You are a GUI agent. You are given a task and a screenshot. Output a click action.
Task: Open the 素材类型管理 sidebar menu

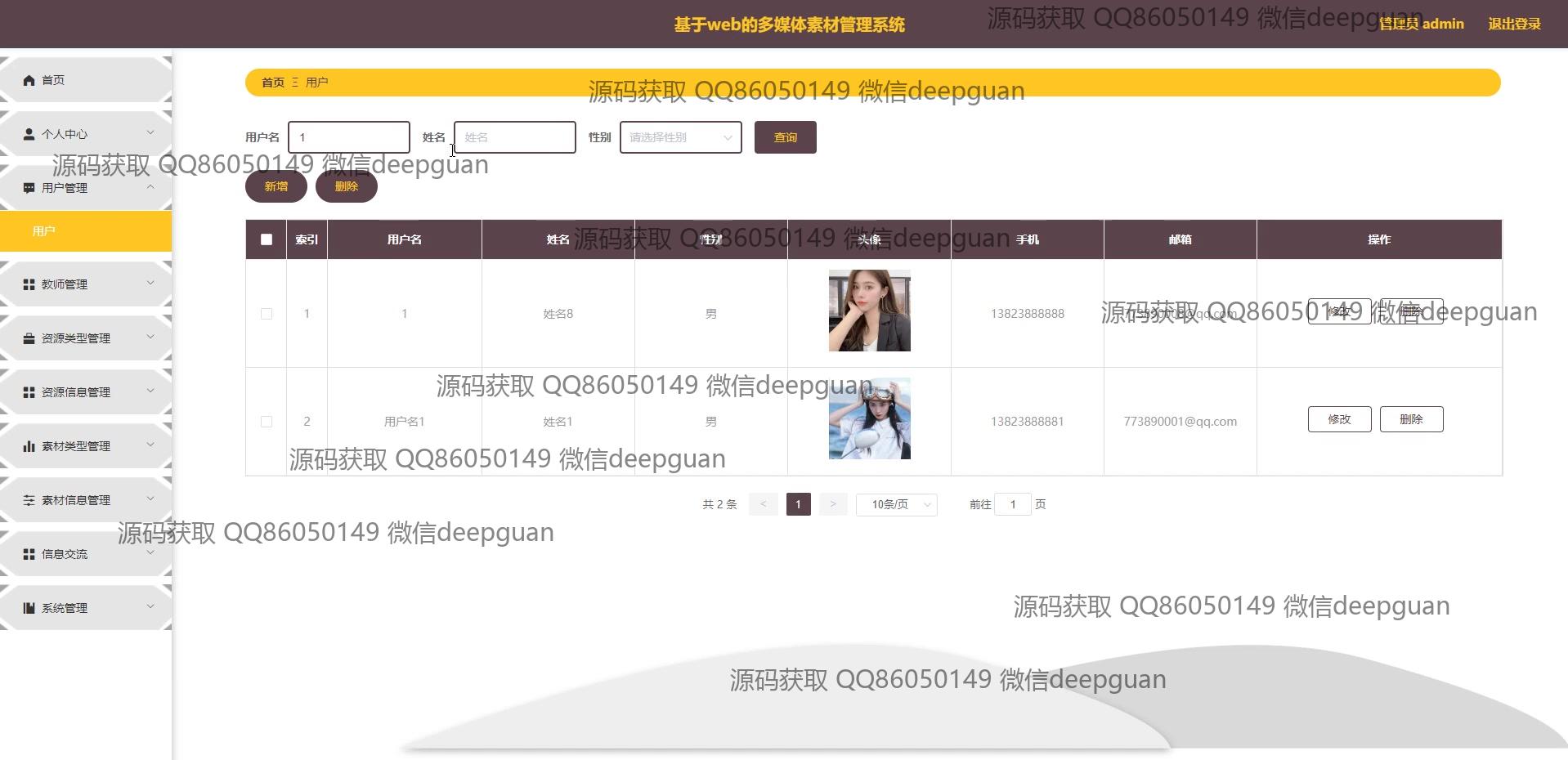pos(86,446)
